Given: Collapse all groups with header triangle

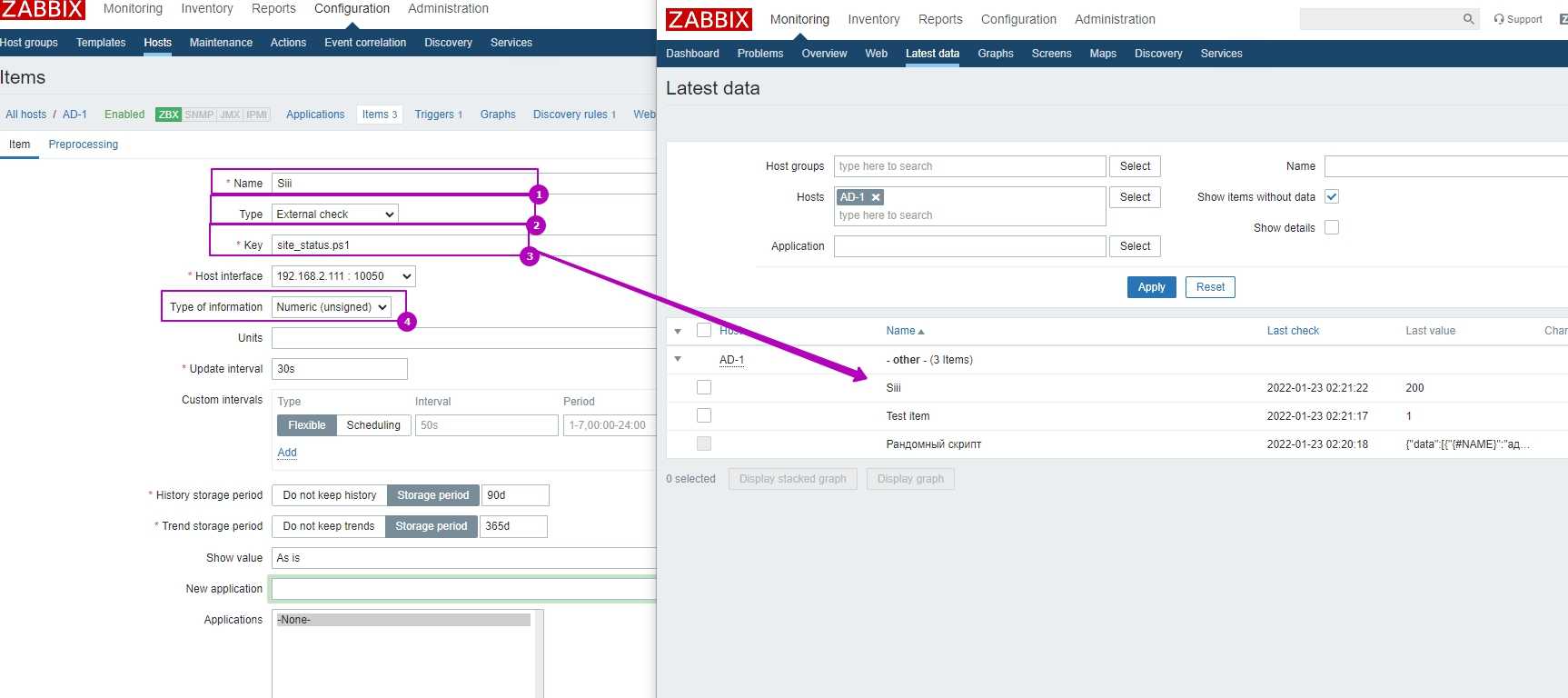Looking at the screenshot, I should pos(678,331).
